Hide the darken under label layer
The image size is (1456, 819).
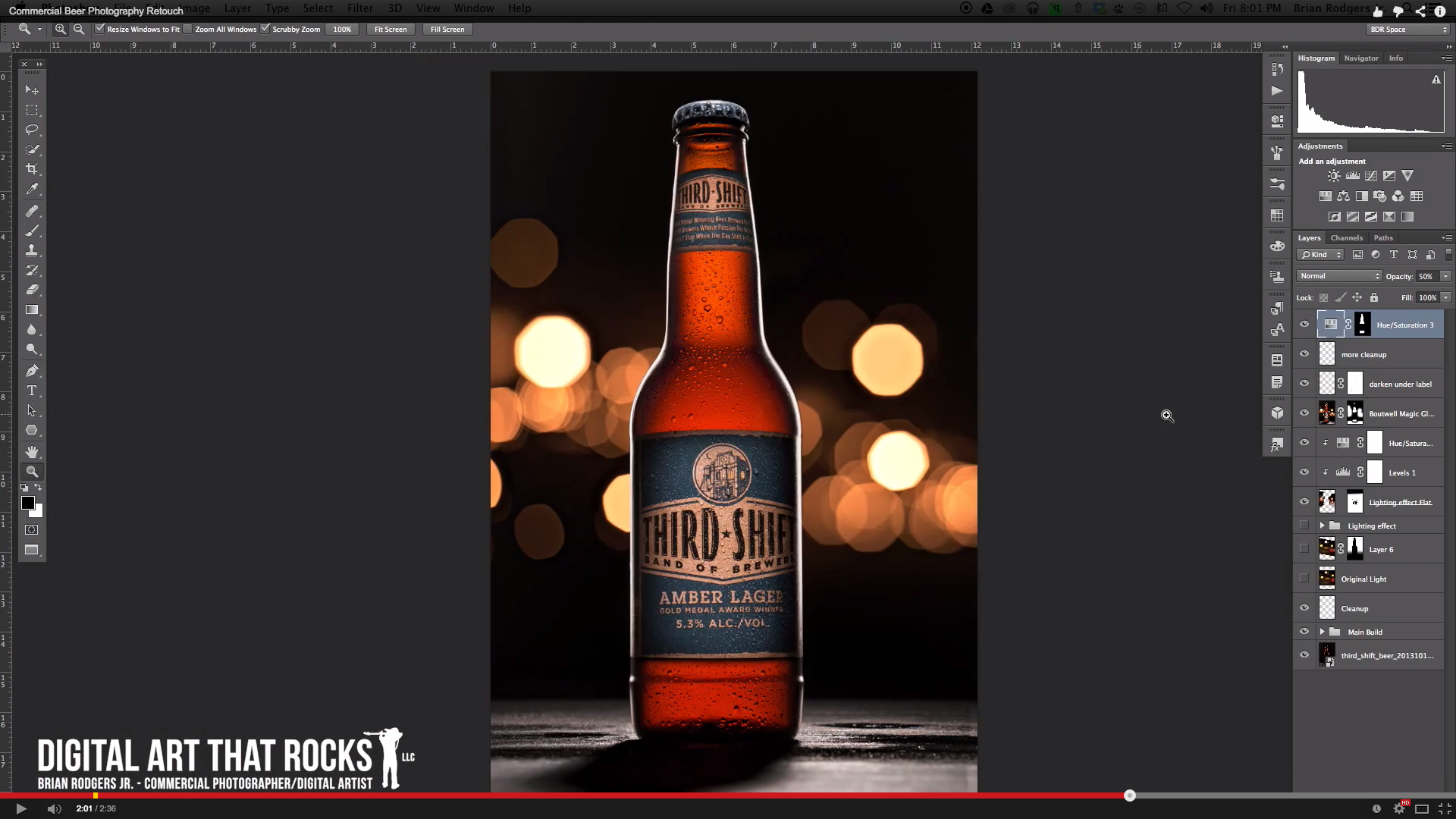click(1304, 384)
